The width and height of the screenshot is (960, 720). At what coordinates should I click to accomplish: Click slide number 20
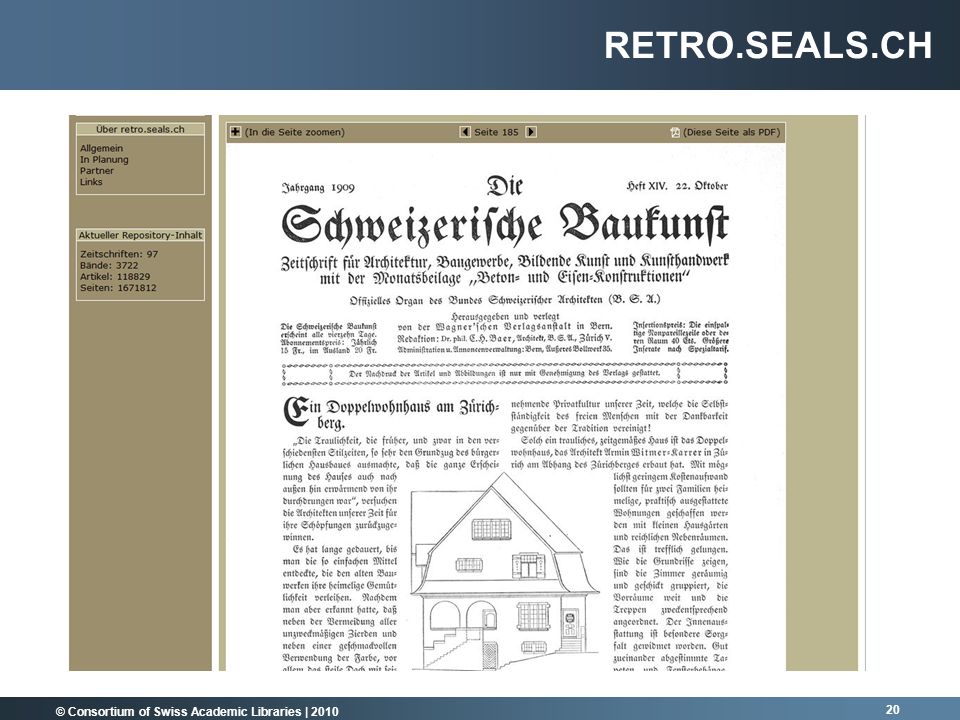893,709
